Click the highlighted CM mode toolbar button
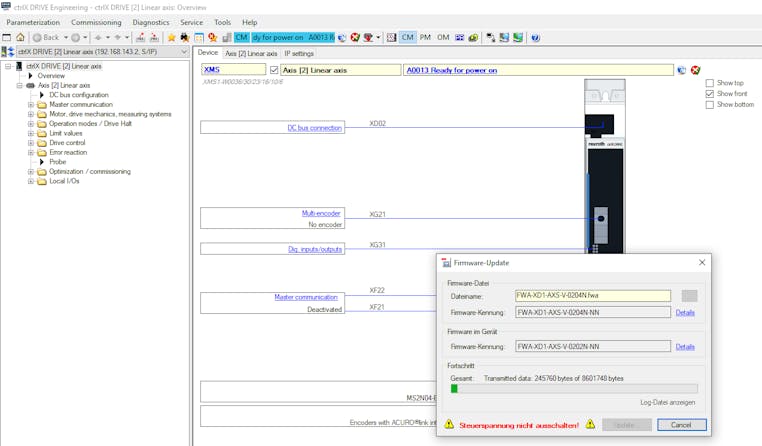 tap(407, 37)
